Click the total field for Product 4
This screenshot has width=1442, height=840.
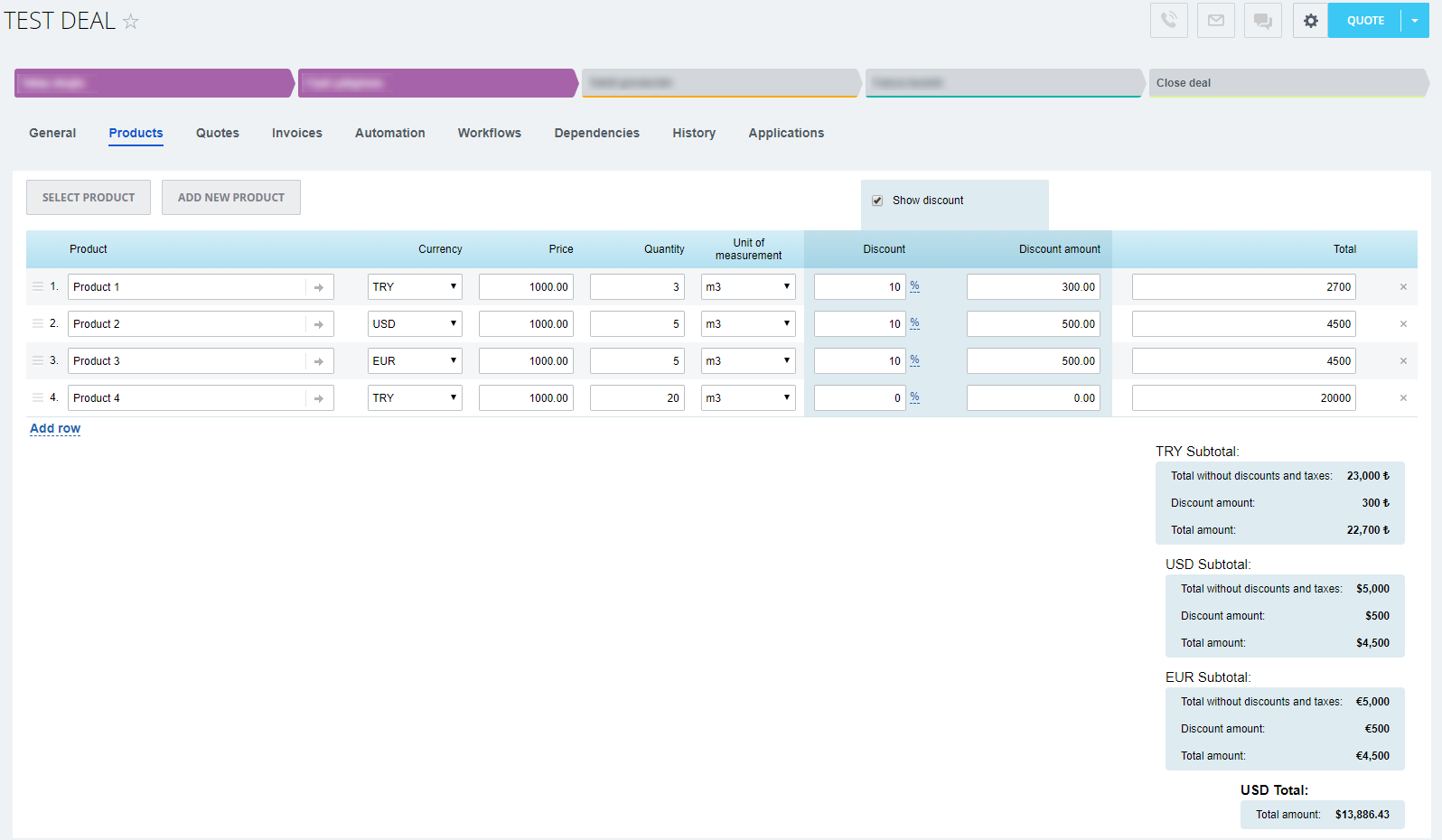1244,397
